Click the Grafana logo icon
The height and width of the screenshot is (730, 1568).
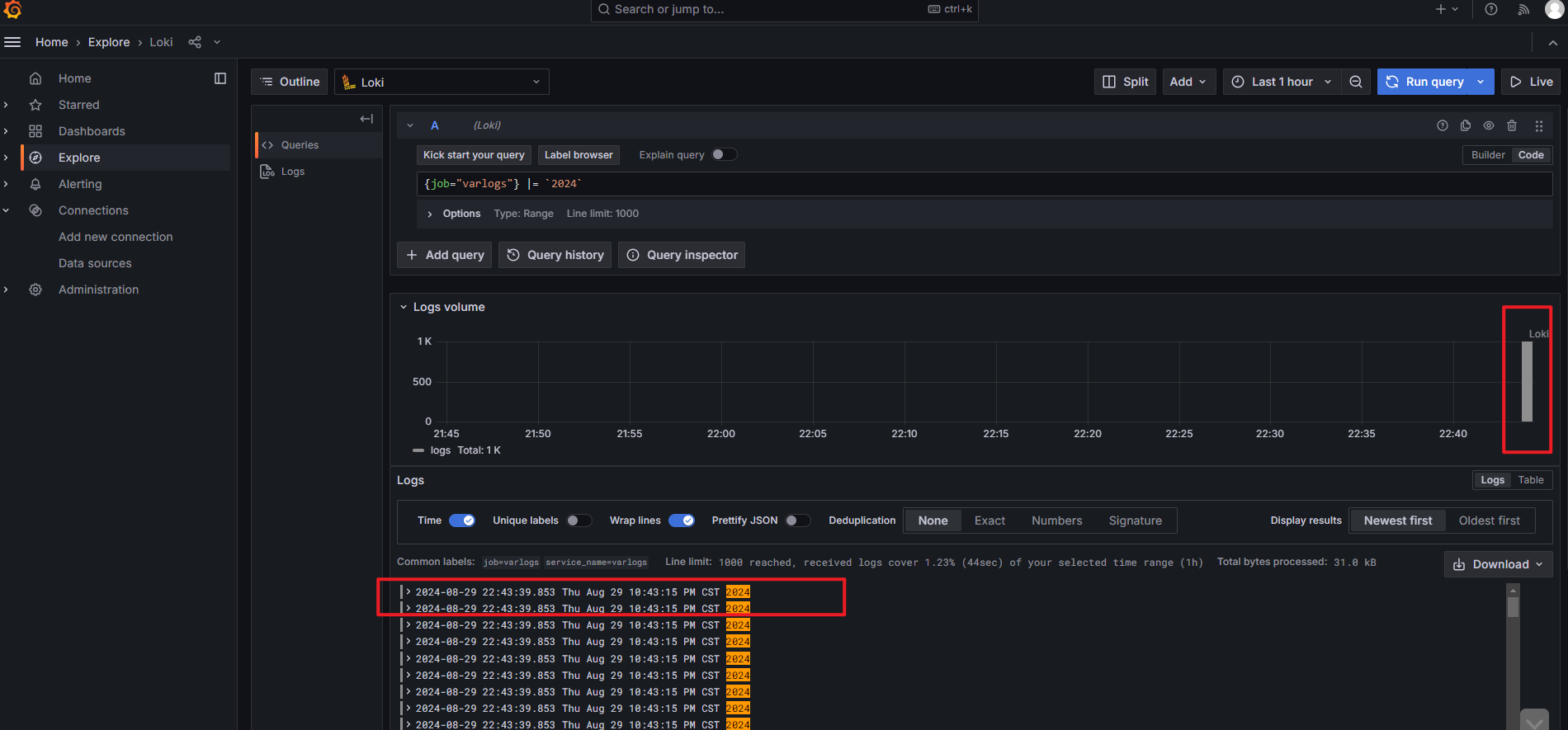point(12,9)
